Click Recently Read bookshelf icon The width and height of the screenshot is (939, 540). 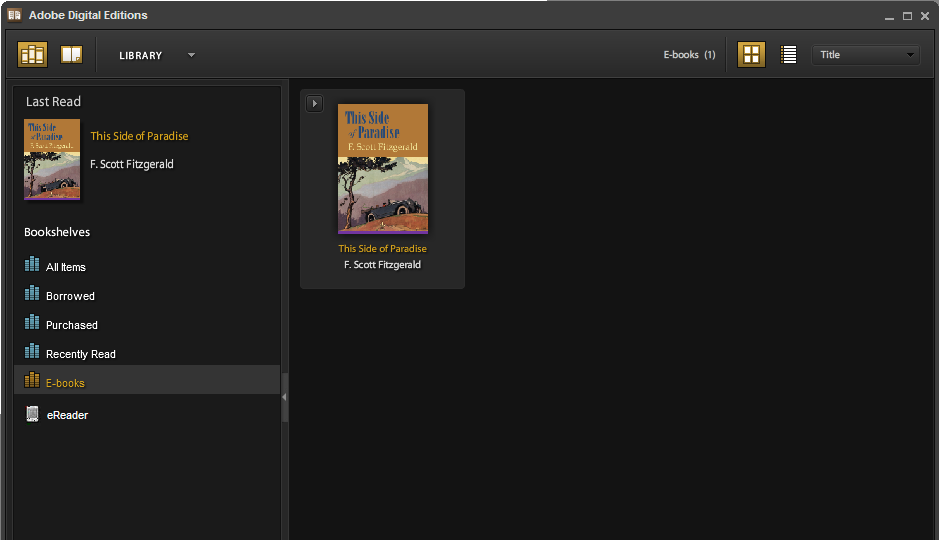point(32,351)
